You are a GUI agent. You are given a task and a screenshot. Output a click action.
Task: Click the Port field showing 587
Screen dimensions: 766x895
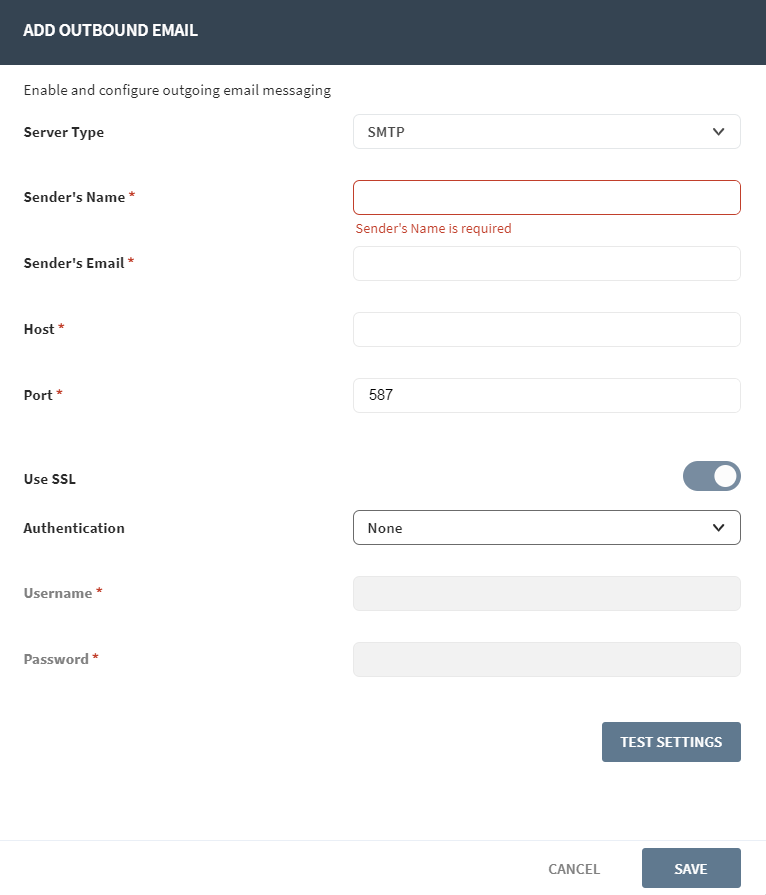click(x=547, y=396)
